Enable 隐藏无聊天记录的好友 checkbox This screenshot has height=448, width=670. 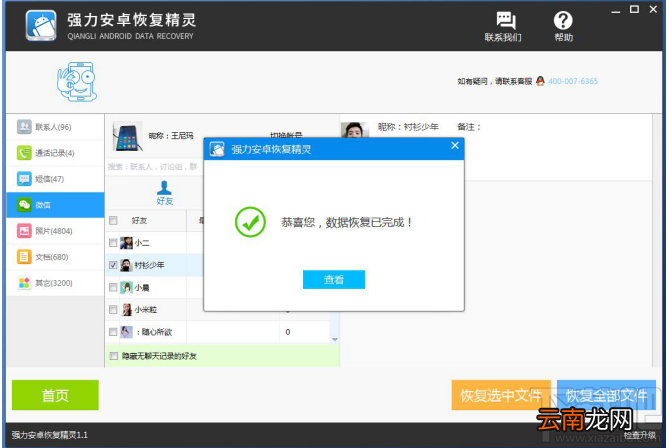pyautogui.click(x=114, y=356)
